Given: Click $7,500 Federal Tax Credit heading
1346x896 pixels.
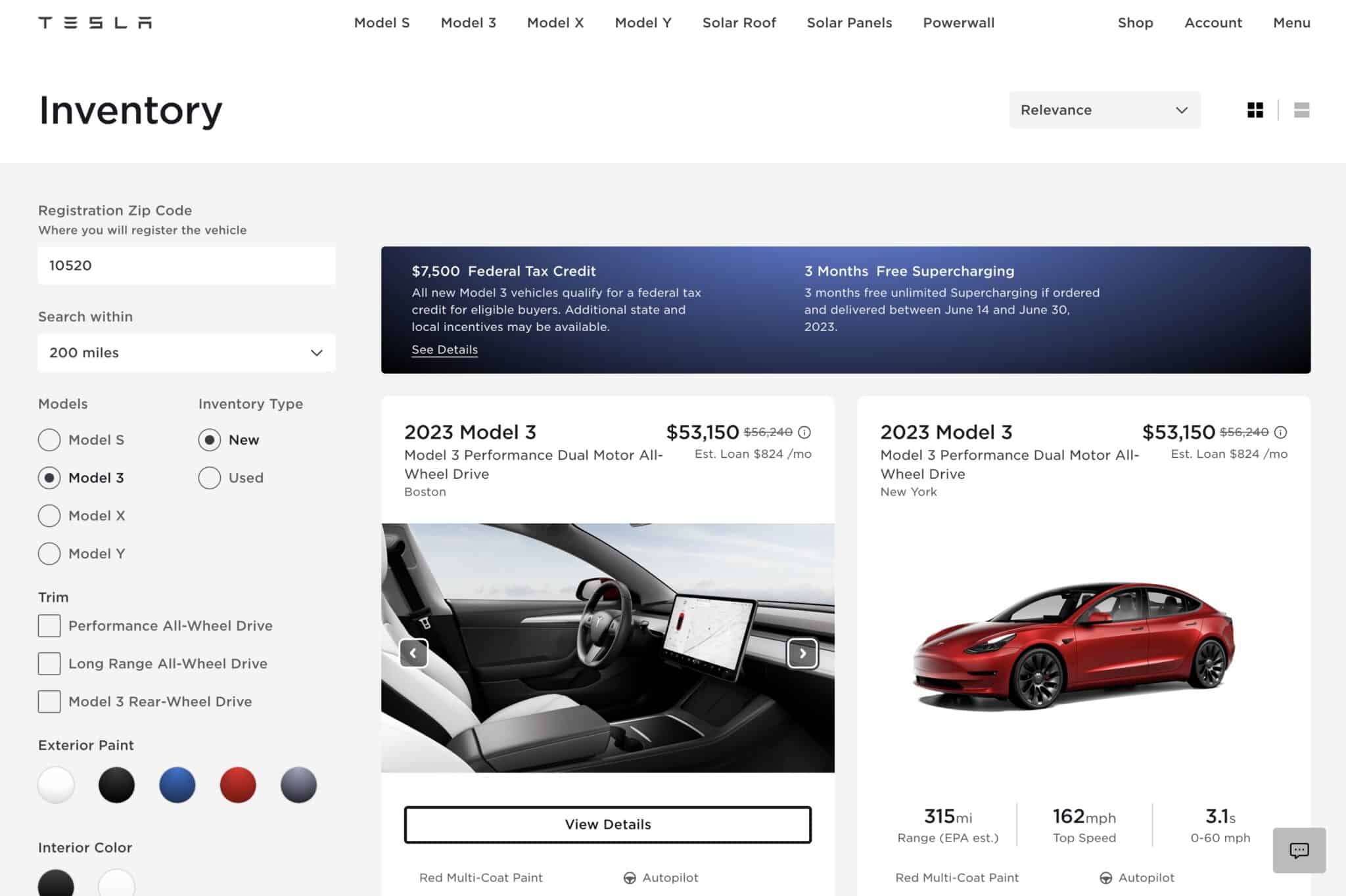Looking at the screenshot, I should click(504, 271).
